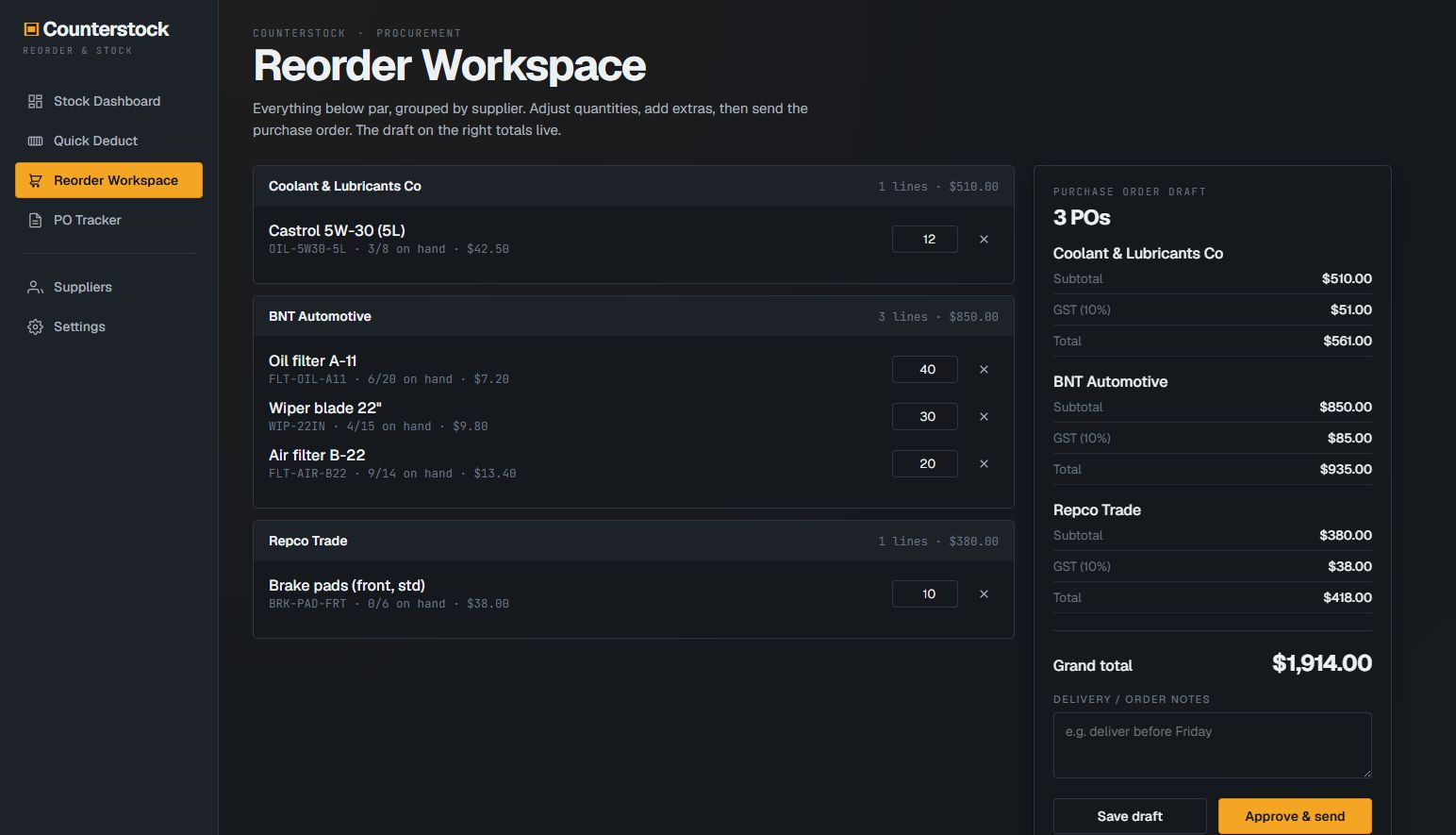
Task: Edit quantity field for Brake pads (front, std)
Action: click(x=925, y=593)
